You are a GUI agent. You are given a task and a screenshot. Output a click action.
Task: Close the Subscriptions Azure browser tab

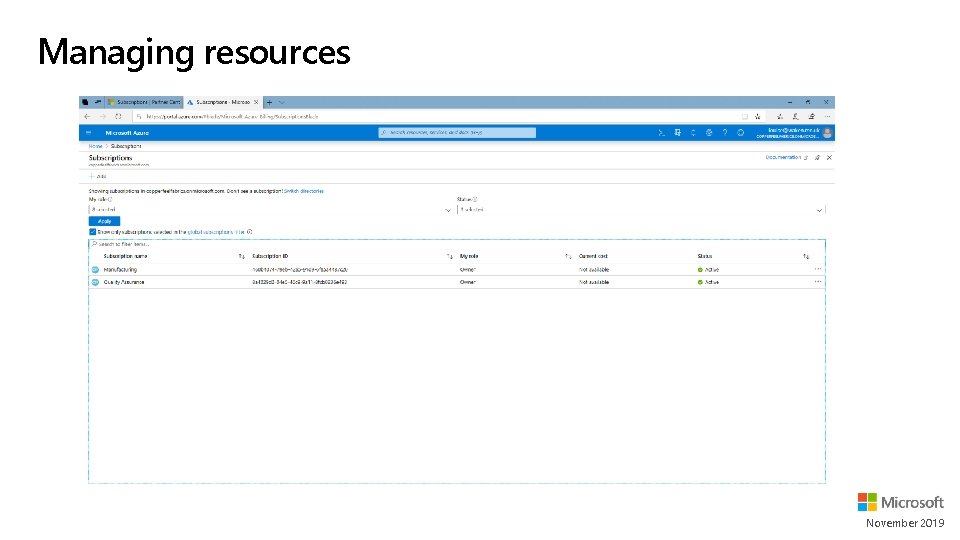click(256, 102)
